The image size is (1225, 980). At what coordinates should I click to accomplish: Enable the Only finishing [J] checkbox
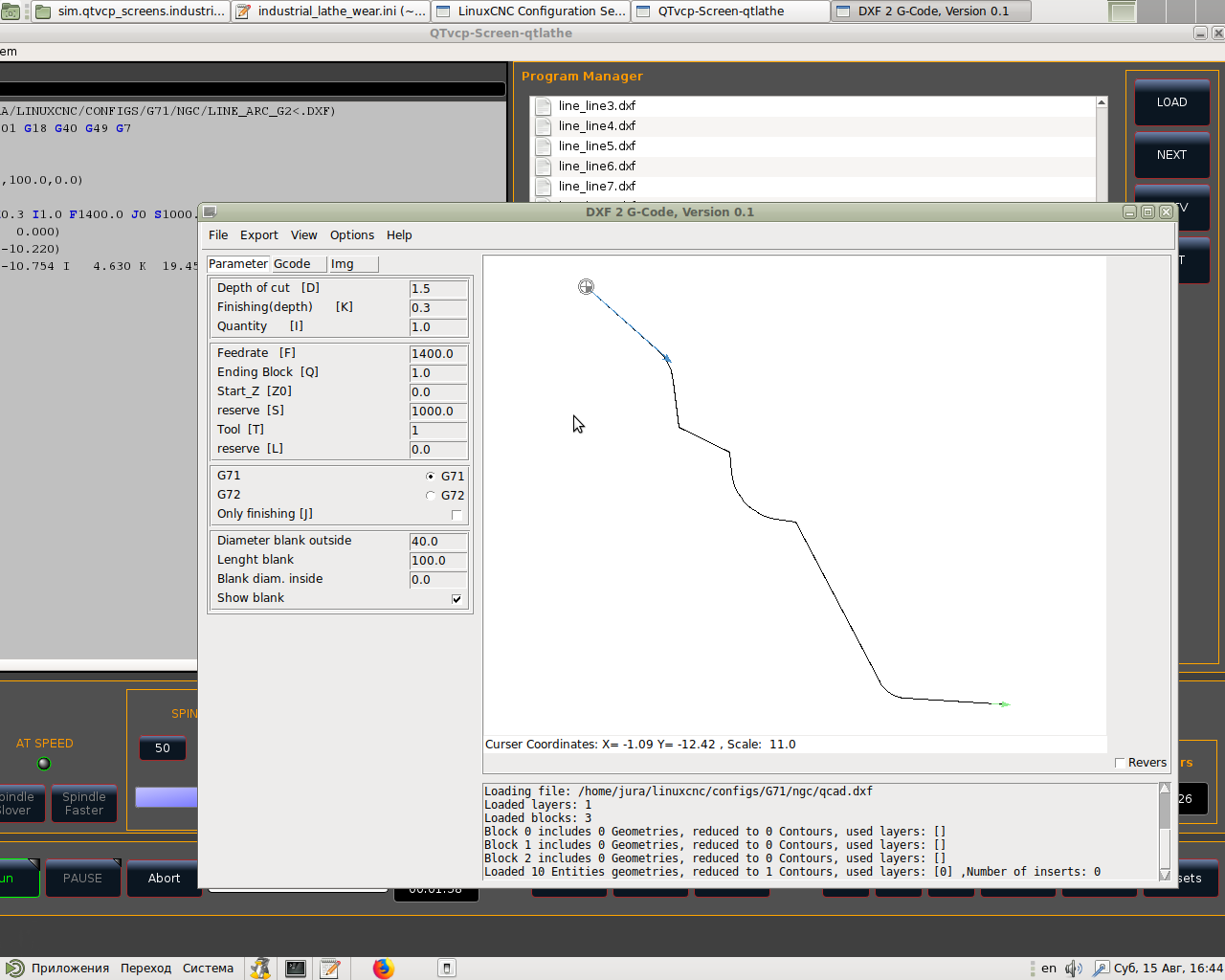(x=457, y=515)
